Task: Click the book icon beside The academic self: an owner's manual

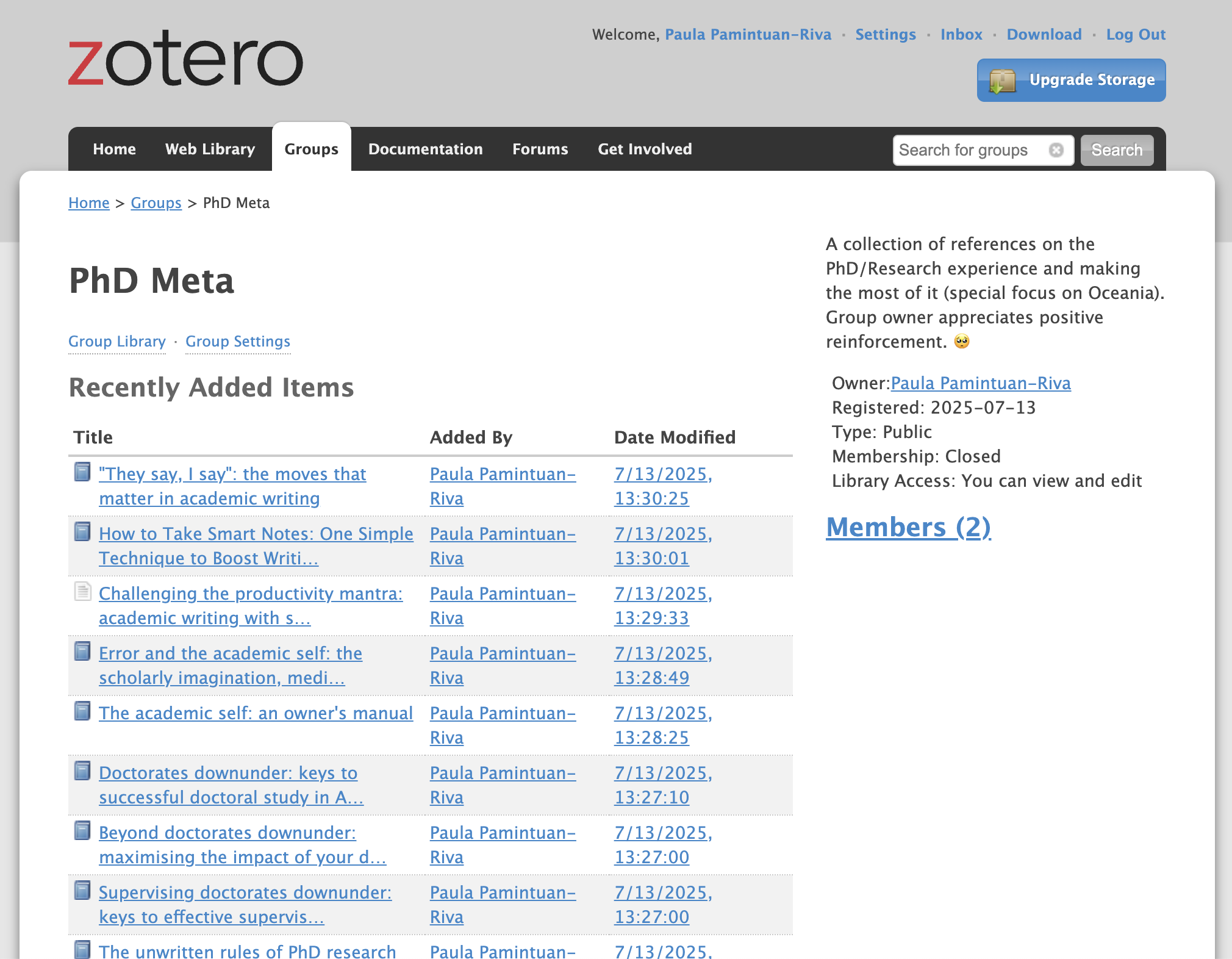Action: (82, 711)
